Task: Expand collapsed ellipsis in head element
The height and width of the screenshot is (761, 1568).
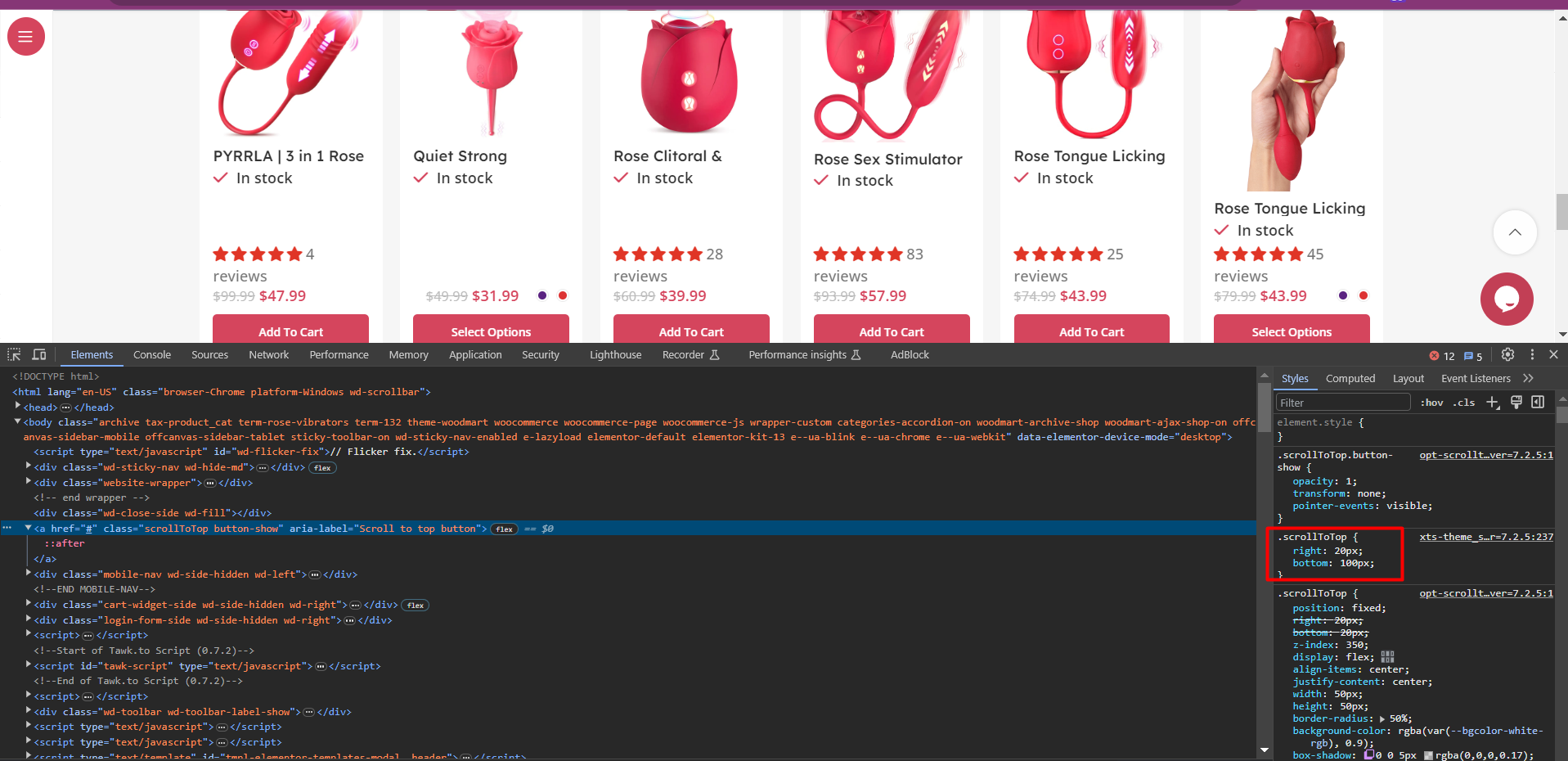Action: click(65, 408)
